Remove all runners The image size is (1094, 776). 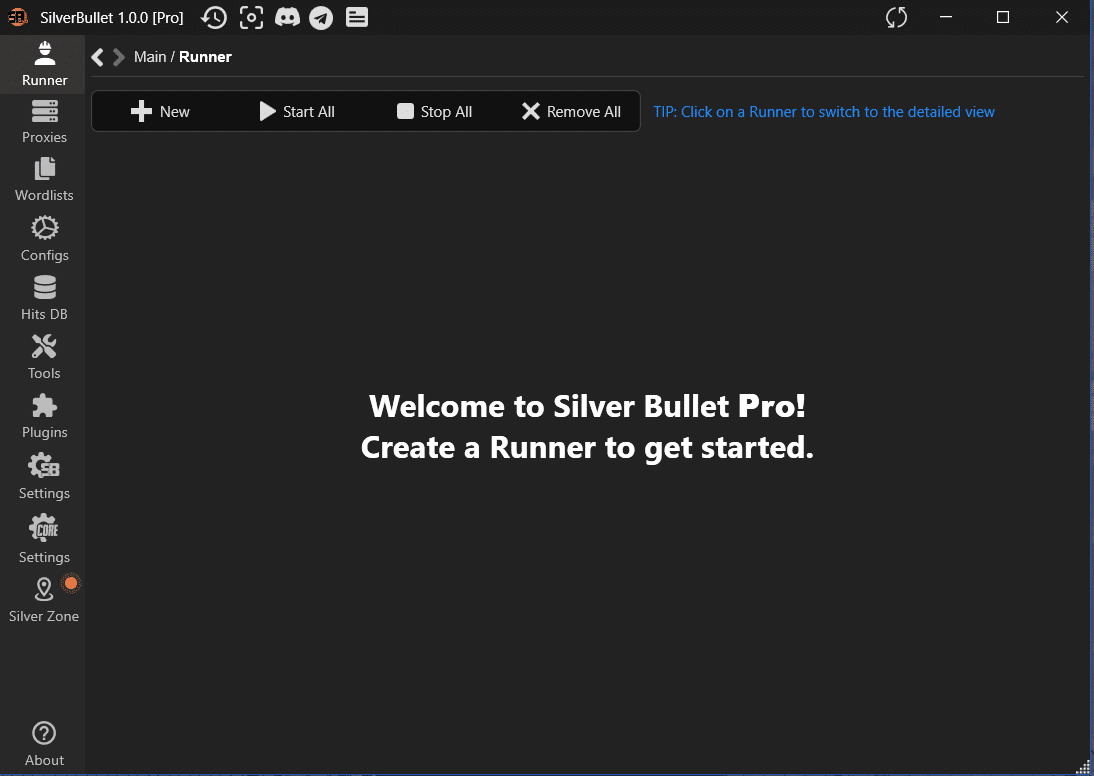(571, 111)
